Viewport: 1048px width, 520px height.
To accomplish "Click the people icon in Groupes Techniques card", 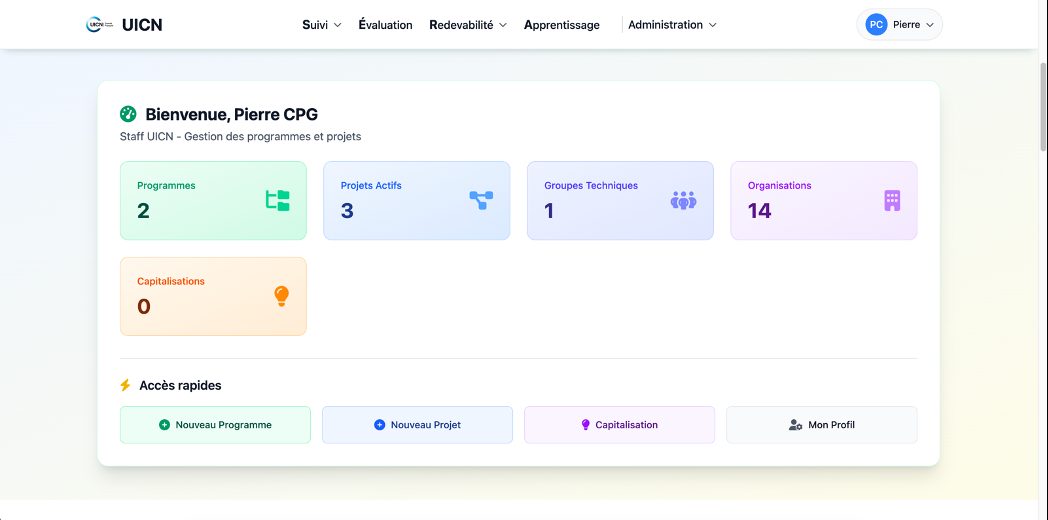I will [683, 201].
